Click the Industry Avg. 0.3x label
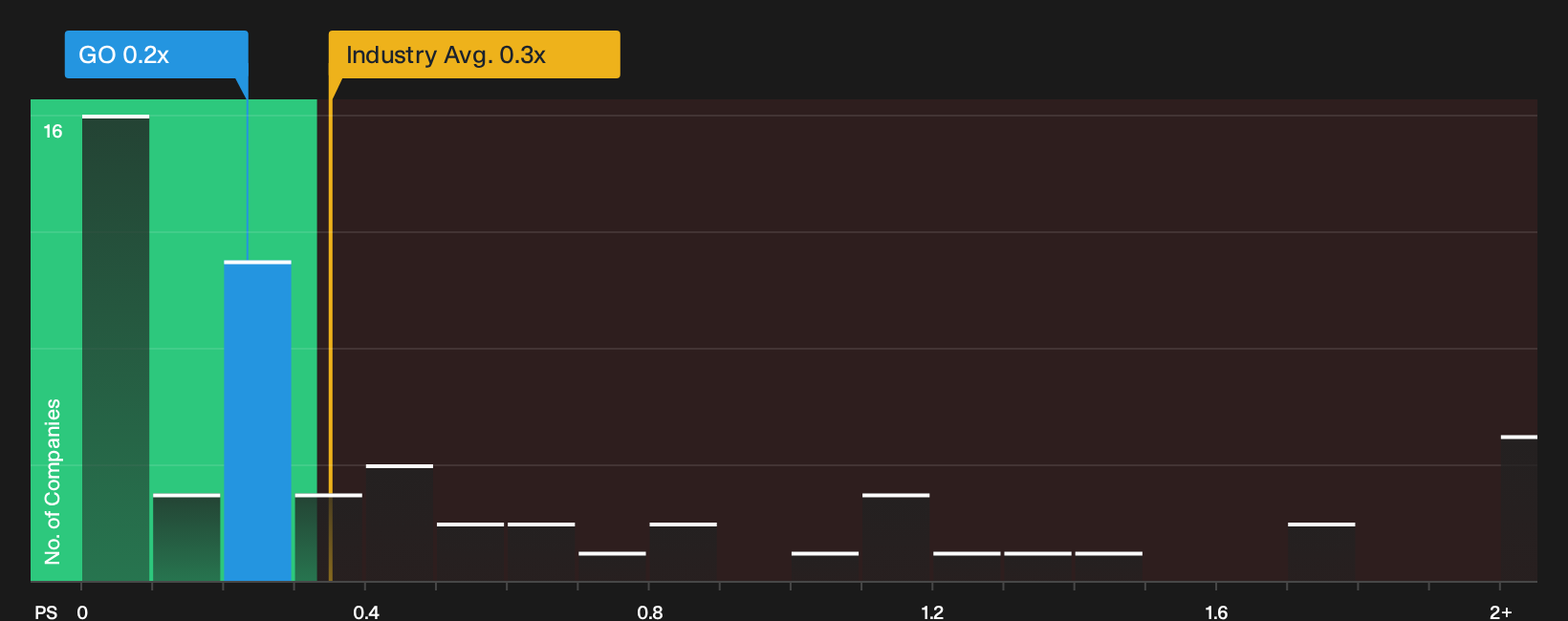1568x621 pixels. coord(474,54)
